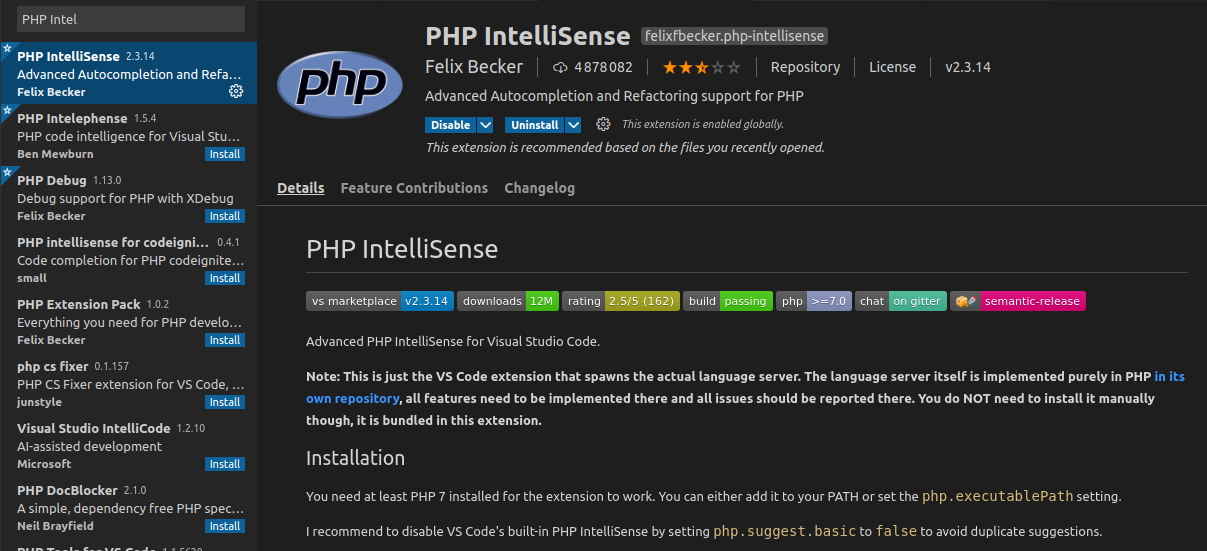Select PHP DocBlocker list entry
The width and height of the screenshot is (1207, 551).
coord(128,507)
